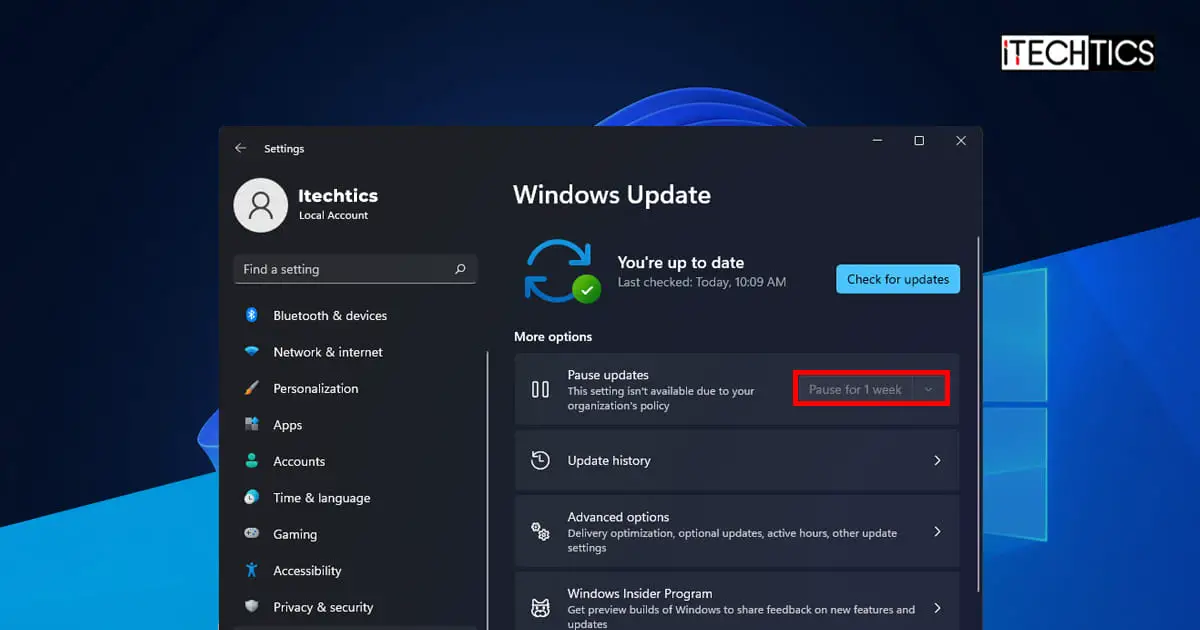This screenshot has height=630, width=1200.
Task: Click the search magnifier icon
Action: pos(460,269)
